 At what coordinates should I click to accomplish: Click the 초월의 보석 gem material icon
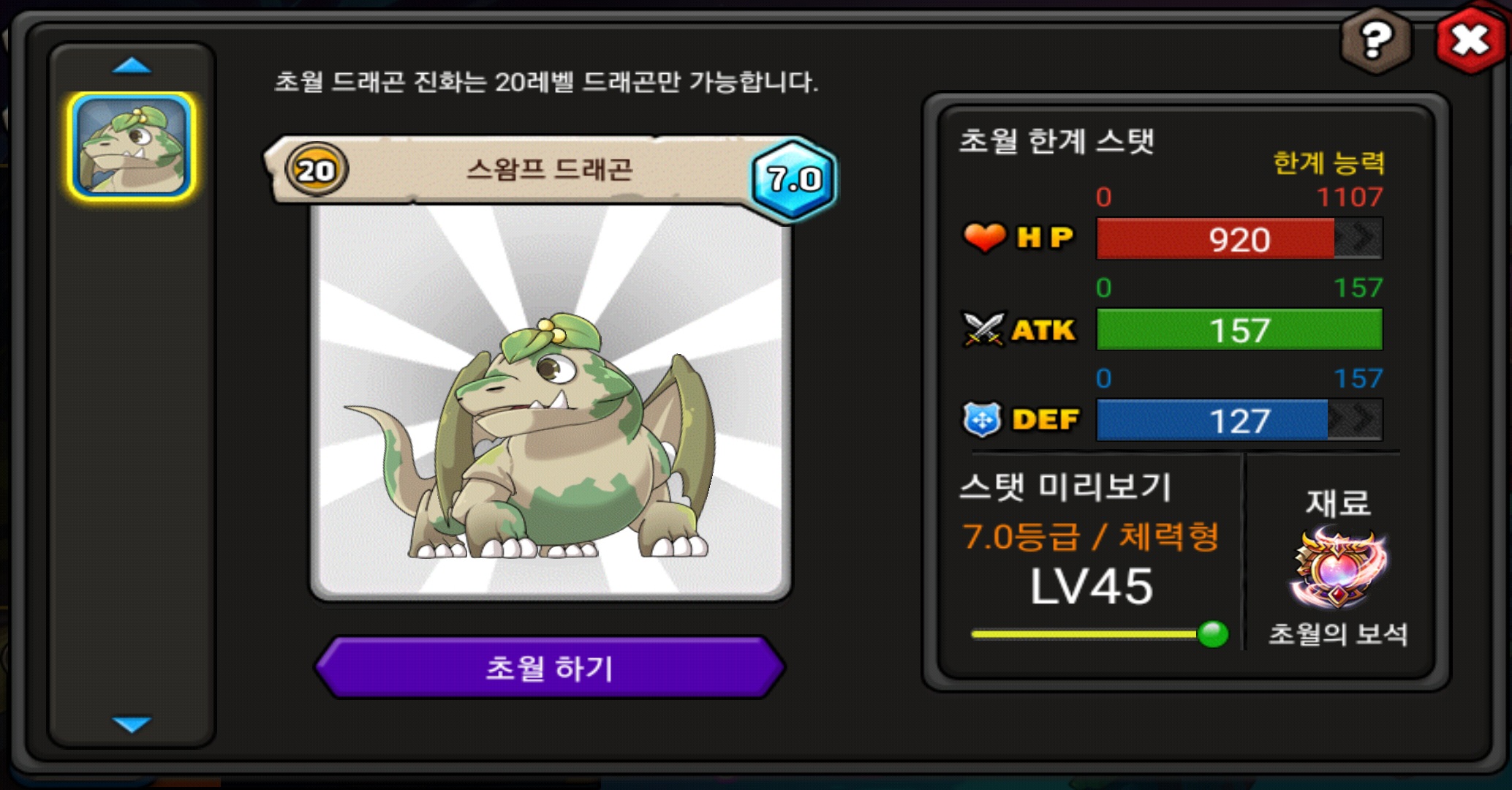click(1338, 569)
